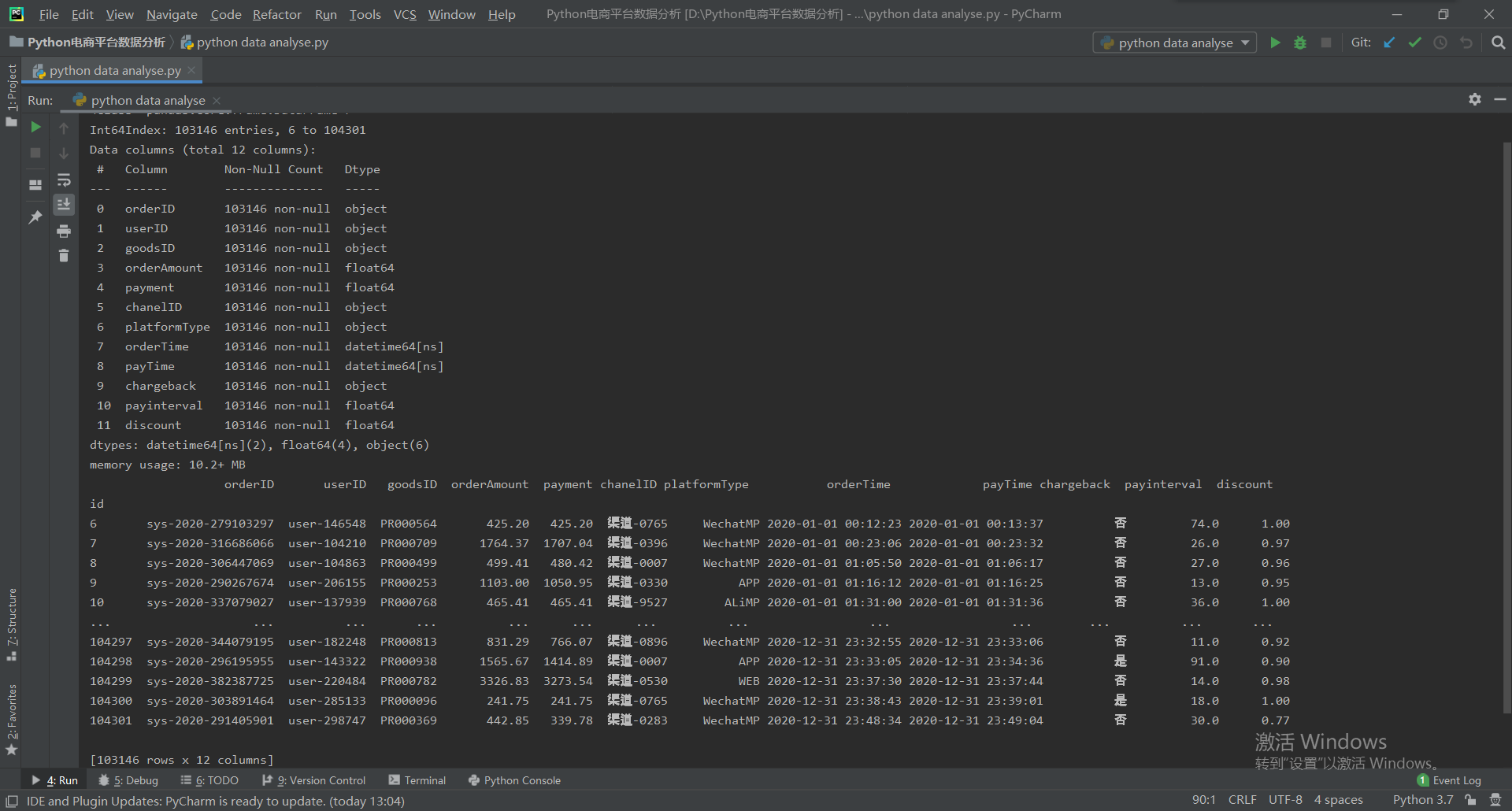Open the run configuration dropdown
The width and height of the screenshot is (1512, 811).
click(x=1173, y=43)
